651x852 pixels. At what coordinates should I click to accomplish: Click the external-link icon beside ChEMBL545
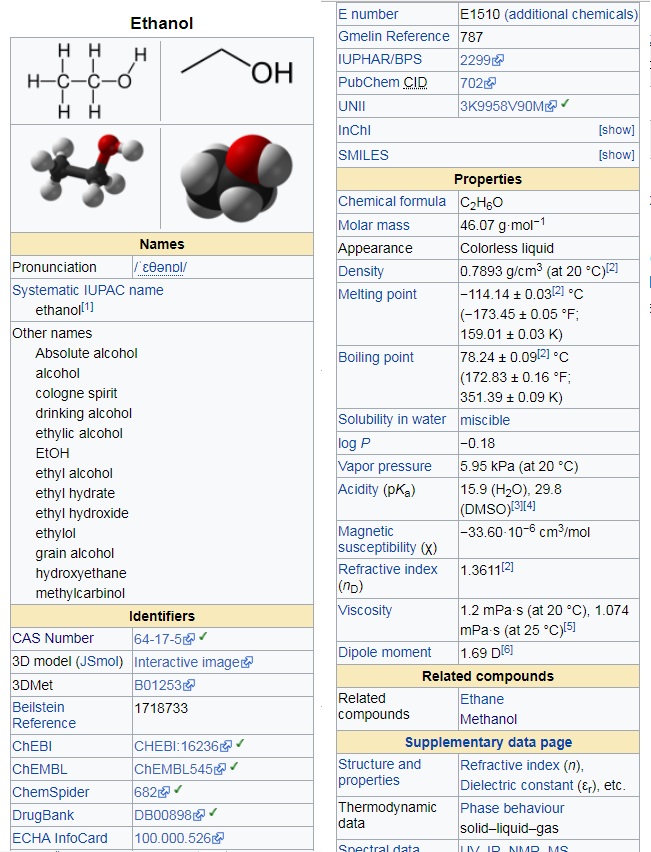point(220,770)
